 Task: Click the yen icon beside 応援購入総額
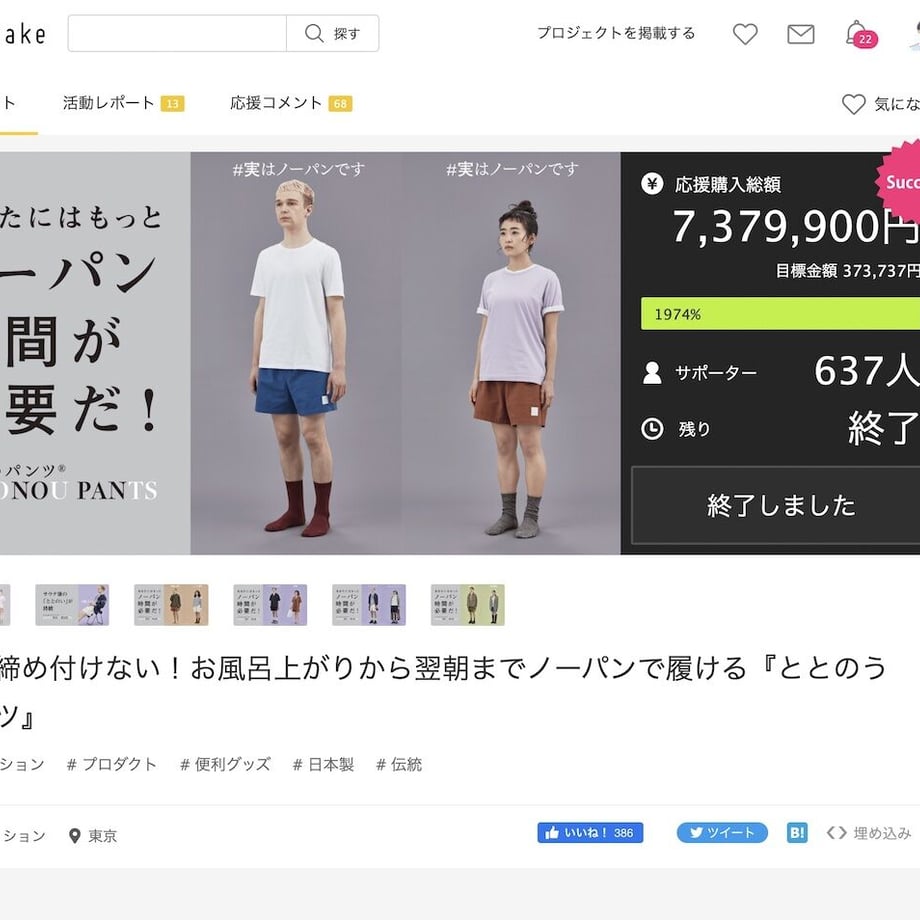(x=651, y=184)
